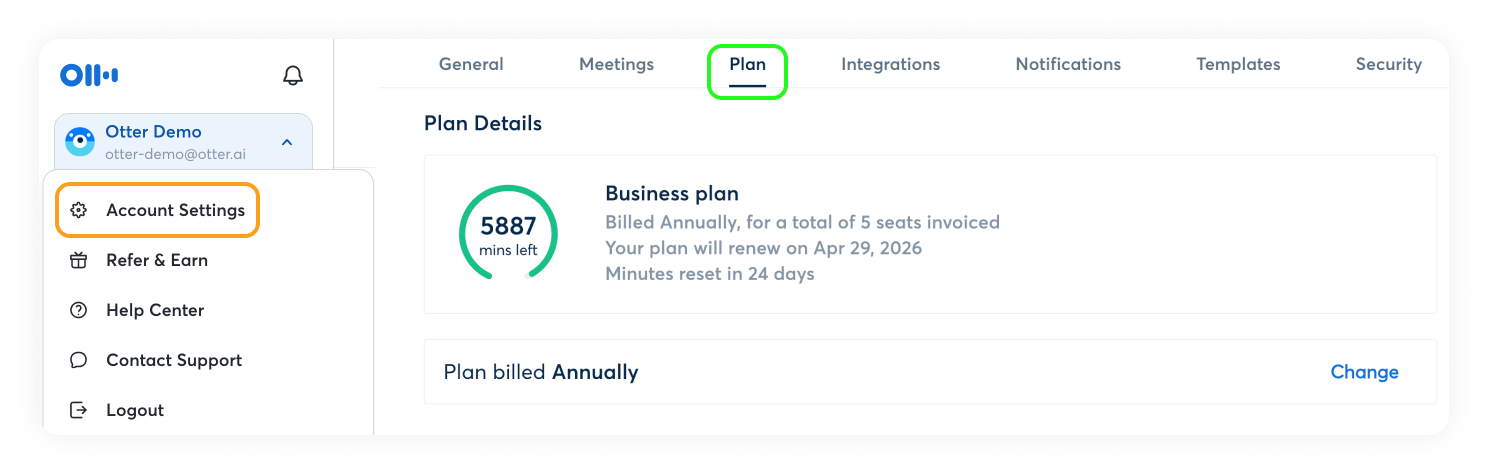This screenshot has height=474, width=1488.
Task: Click the Contact Support chat bubble icon
Action: pyautogui.click(x=79, y=360)
